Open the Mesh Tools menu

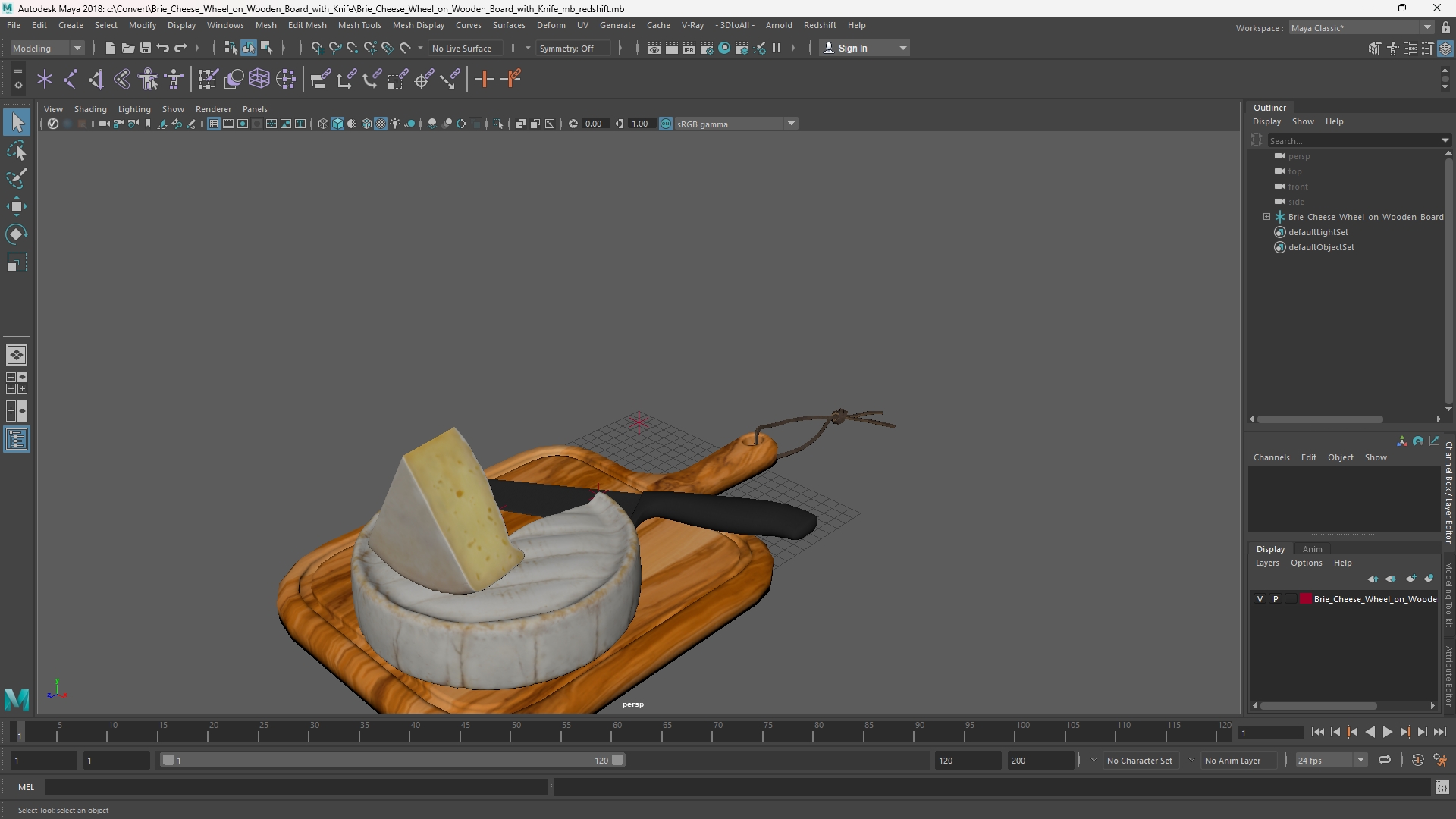click(x=359, y=25)
